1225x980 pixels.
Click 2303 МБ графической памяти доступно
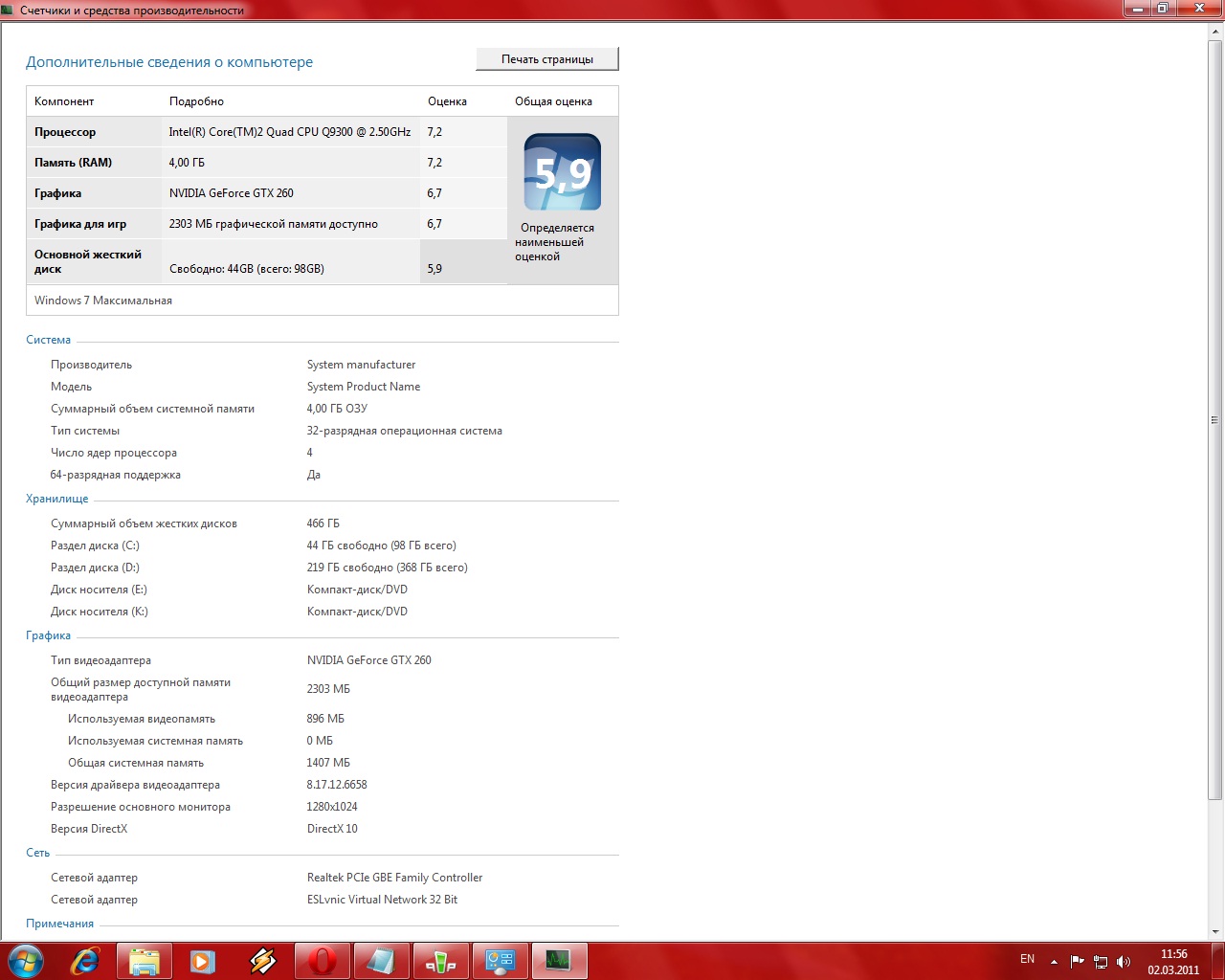[x=274, y=224]
